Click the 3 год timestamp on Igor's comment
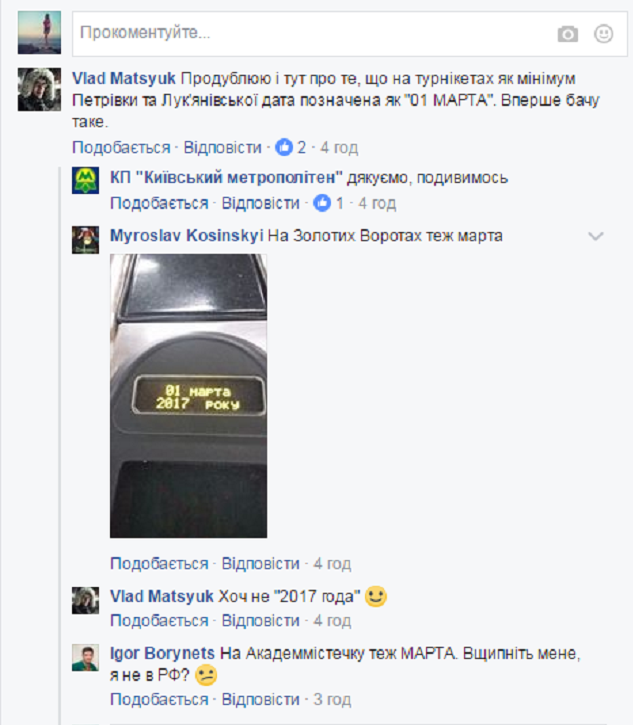Viewport: 633px width, 725px height. point(332,700)
